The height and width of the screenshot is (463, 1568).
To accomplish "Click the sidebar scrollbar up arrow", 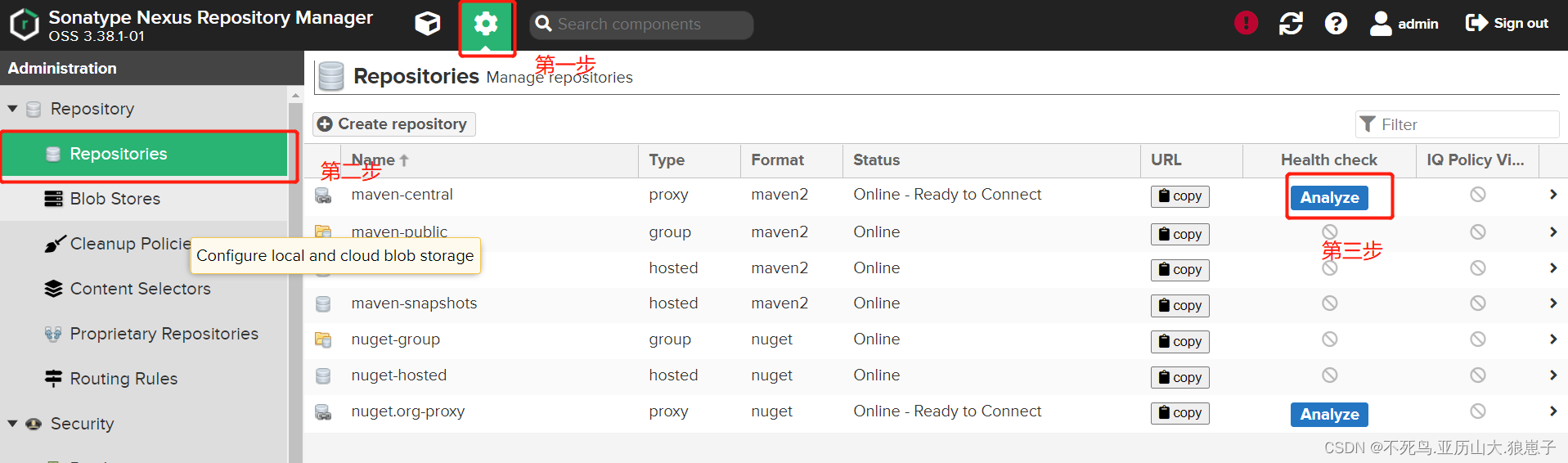I will [x=295, y=96].
